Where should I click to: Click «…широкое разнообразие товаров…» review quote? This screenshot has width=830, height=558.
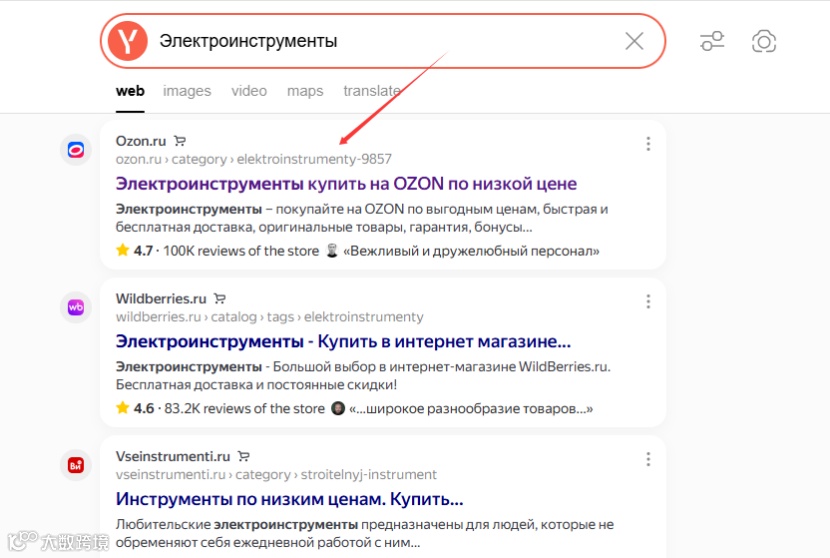point(471,409)
